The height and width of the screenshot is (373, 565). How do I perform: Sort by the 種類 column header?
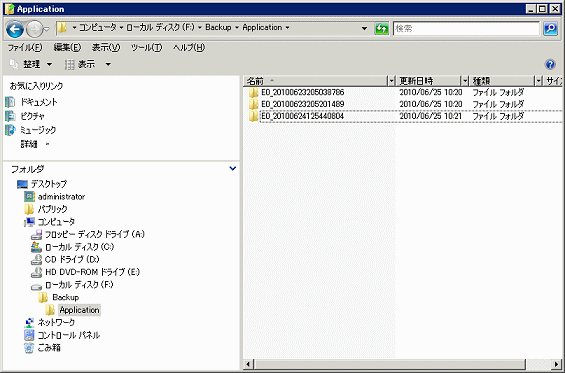503,81
